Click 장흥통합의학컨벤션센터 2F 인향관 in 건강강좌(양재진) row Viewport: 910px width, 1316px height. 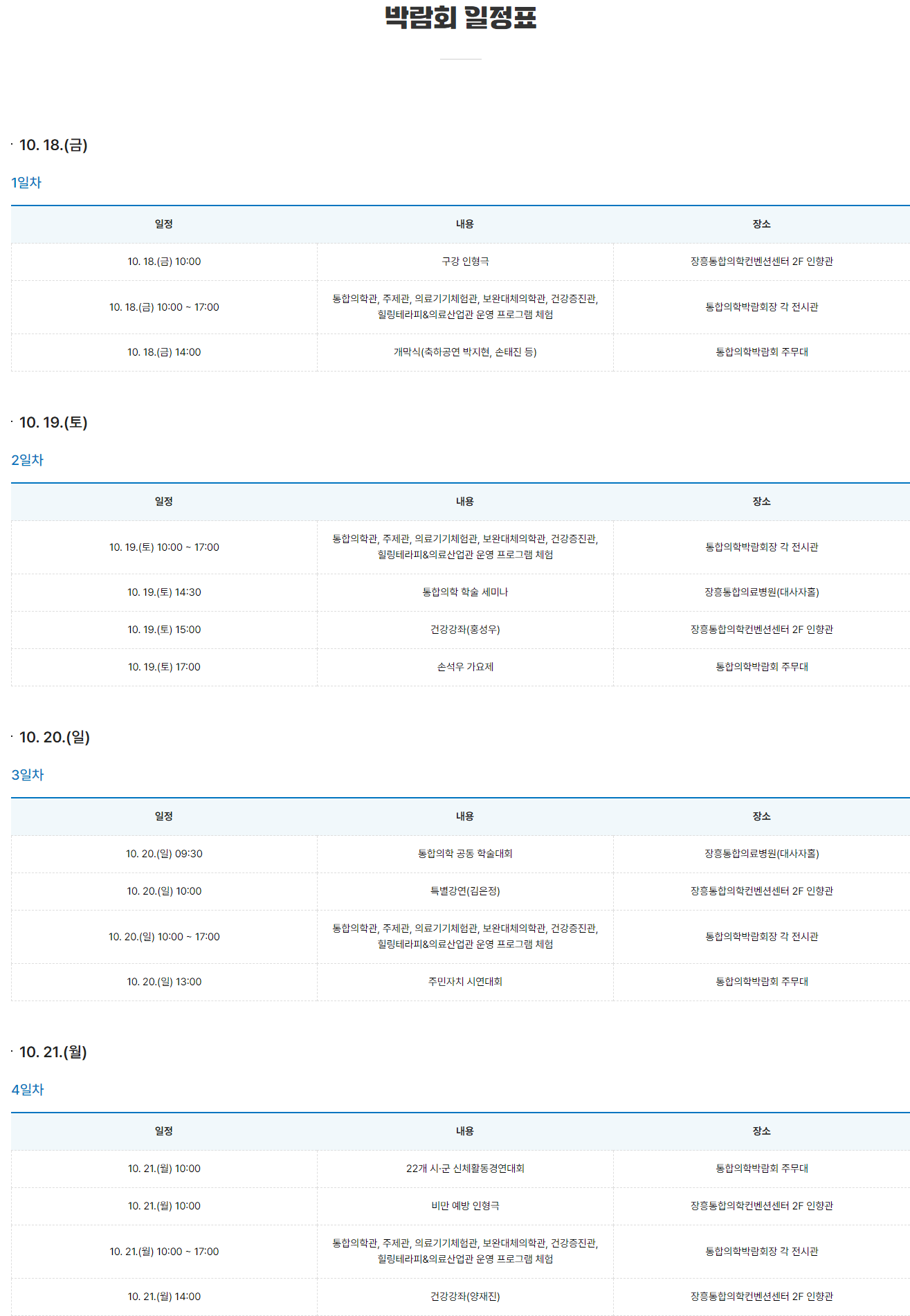(762, 1297)
